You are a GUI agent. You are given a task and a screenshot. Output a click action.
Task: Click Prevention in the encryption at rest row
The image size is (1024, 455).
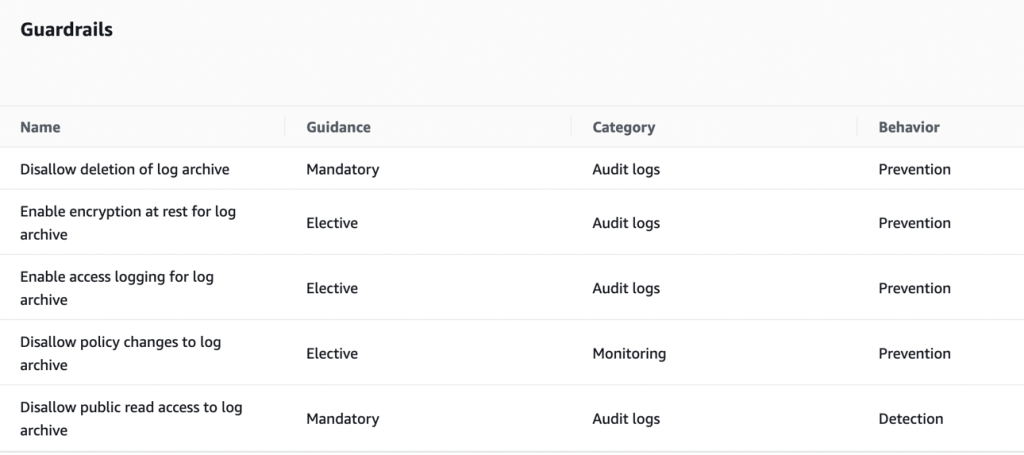pos(914,223)
